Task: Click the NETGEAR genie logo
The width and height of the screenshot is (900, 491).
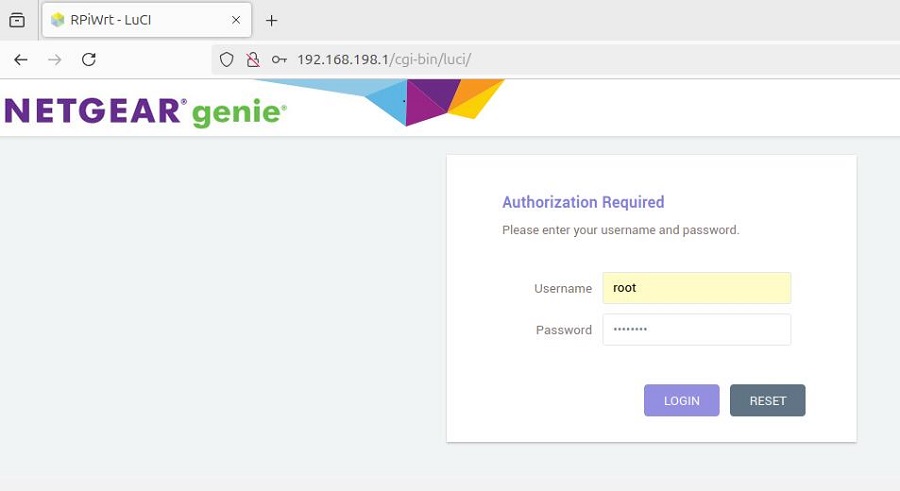Action: click(146, 111)
